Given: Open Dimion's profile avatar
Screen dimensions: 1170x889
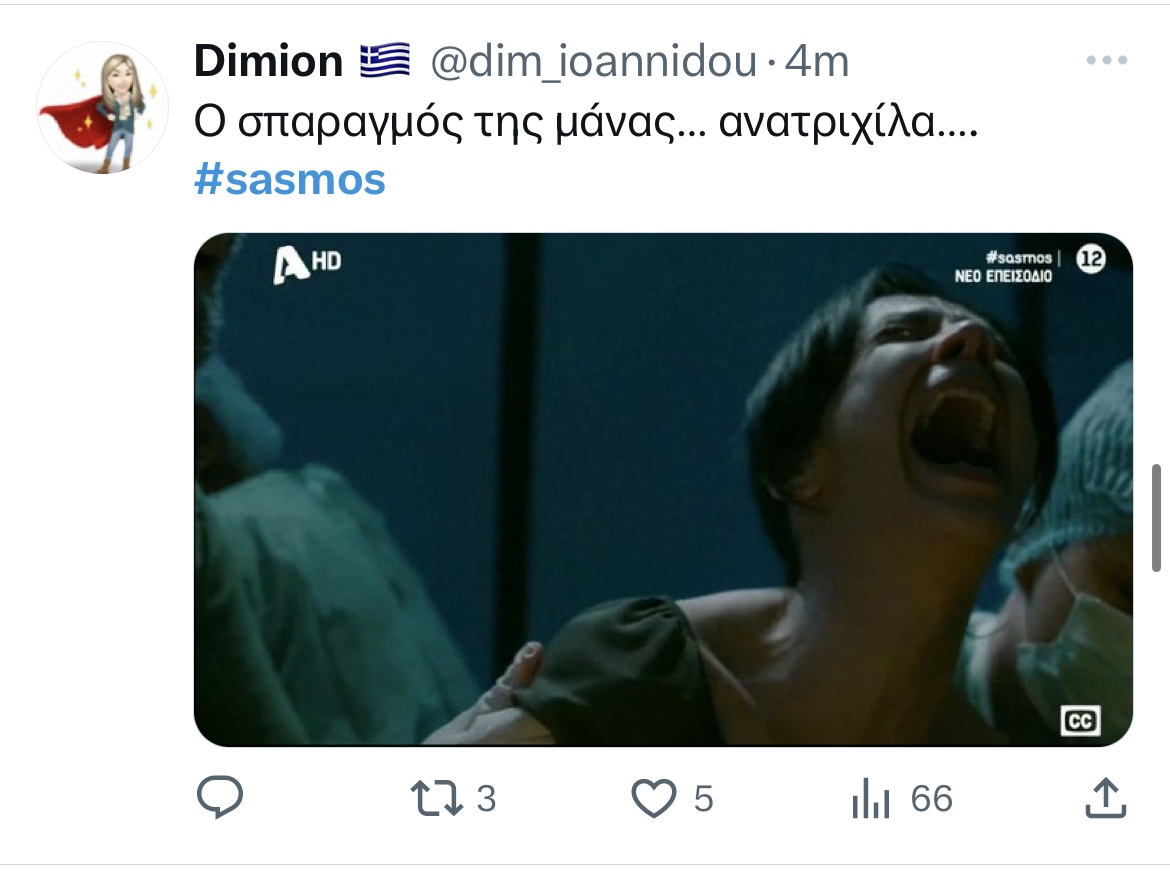Looking at the screenshot, I should point(102,108).
